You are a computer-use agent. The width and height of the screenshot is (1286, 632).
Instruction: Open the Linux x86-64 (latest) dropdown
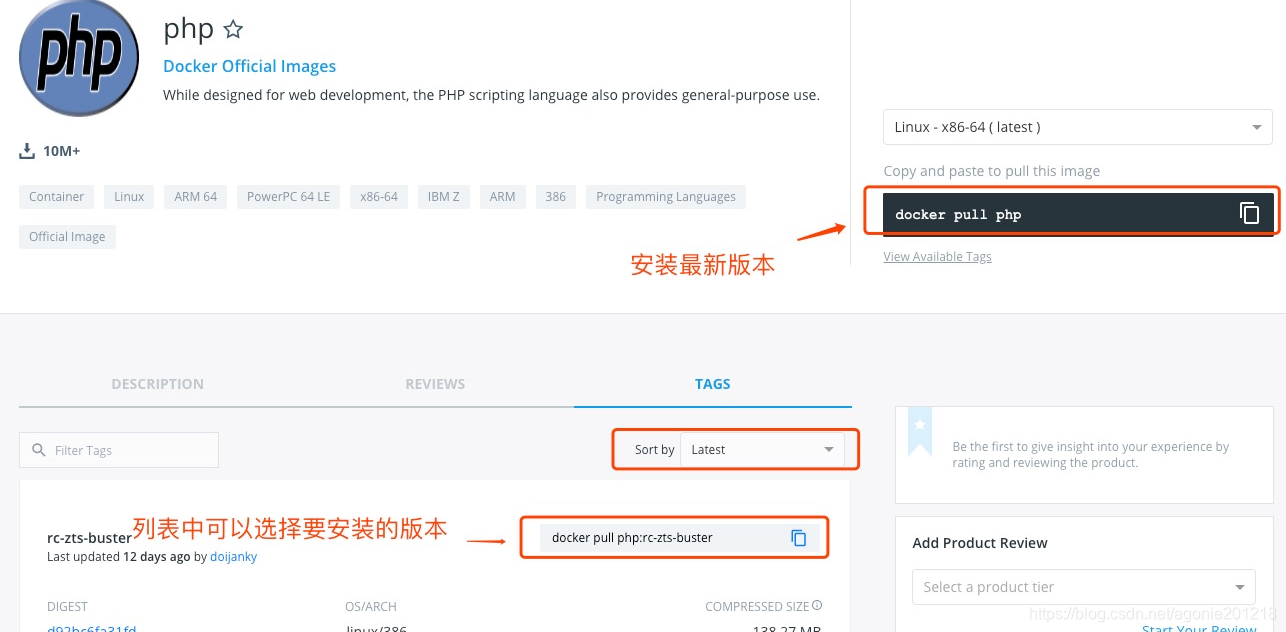click(x=1078, y=127)
